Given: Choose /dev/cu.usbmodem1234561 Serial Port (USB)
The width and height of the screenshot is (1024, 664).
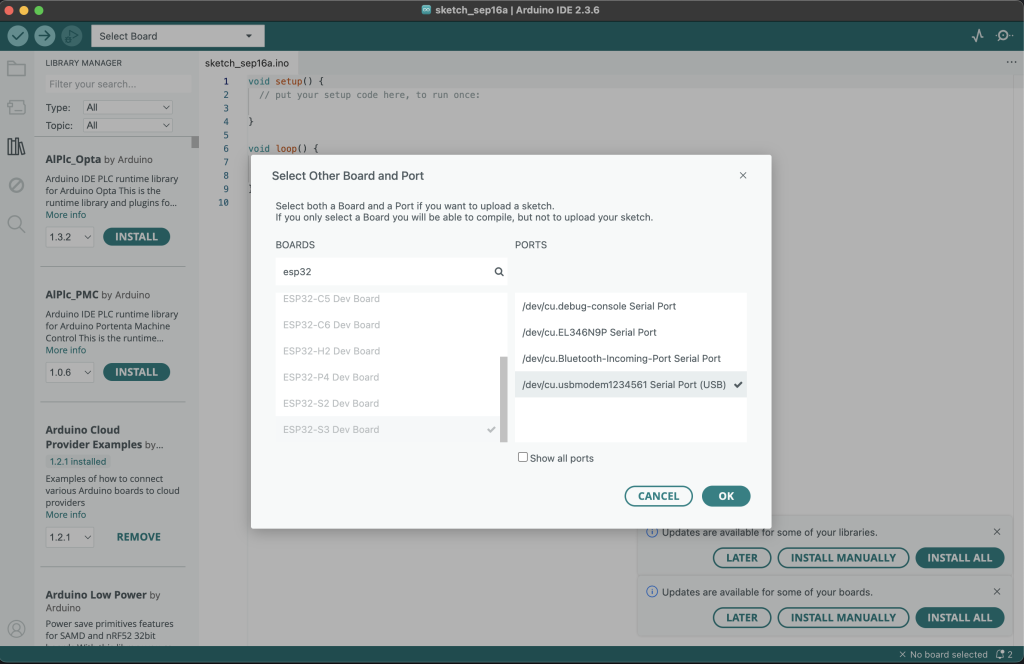Looking at the screenshot, I should 631,384.
